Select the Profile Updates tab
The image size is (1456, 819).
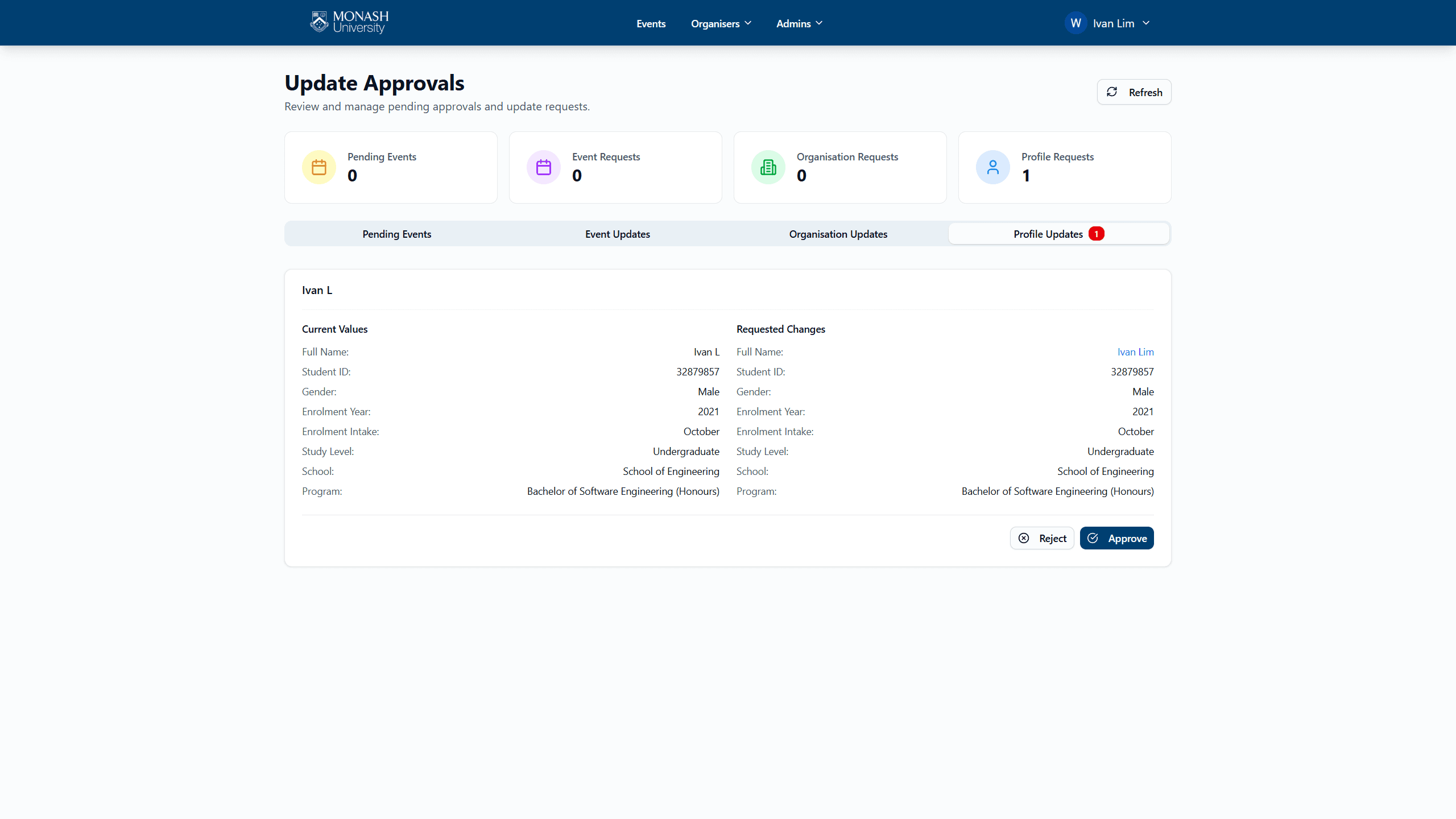(1048, 234)
